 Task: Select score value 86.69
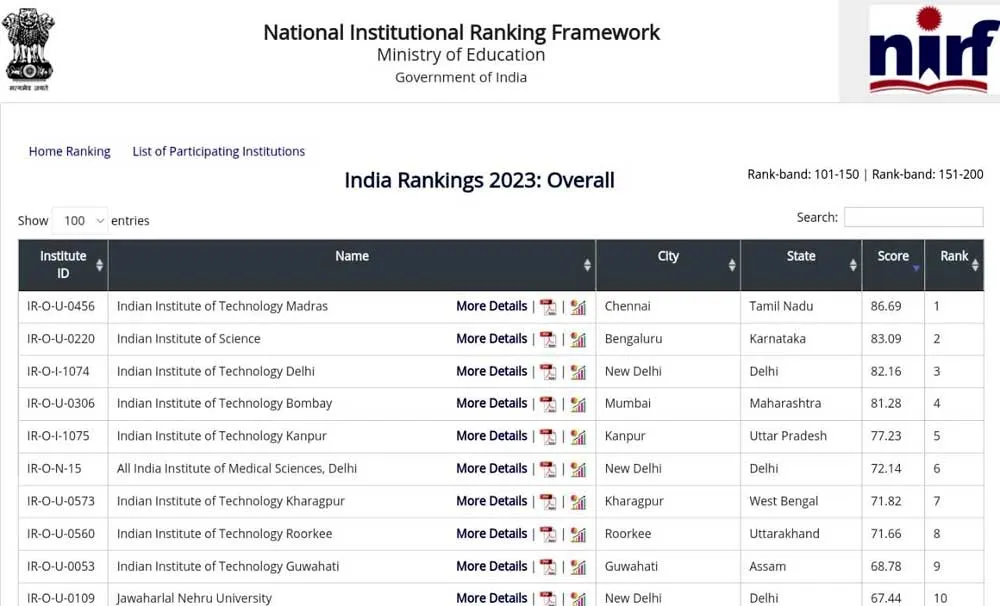886,306
